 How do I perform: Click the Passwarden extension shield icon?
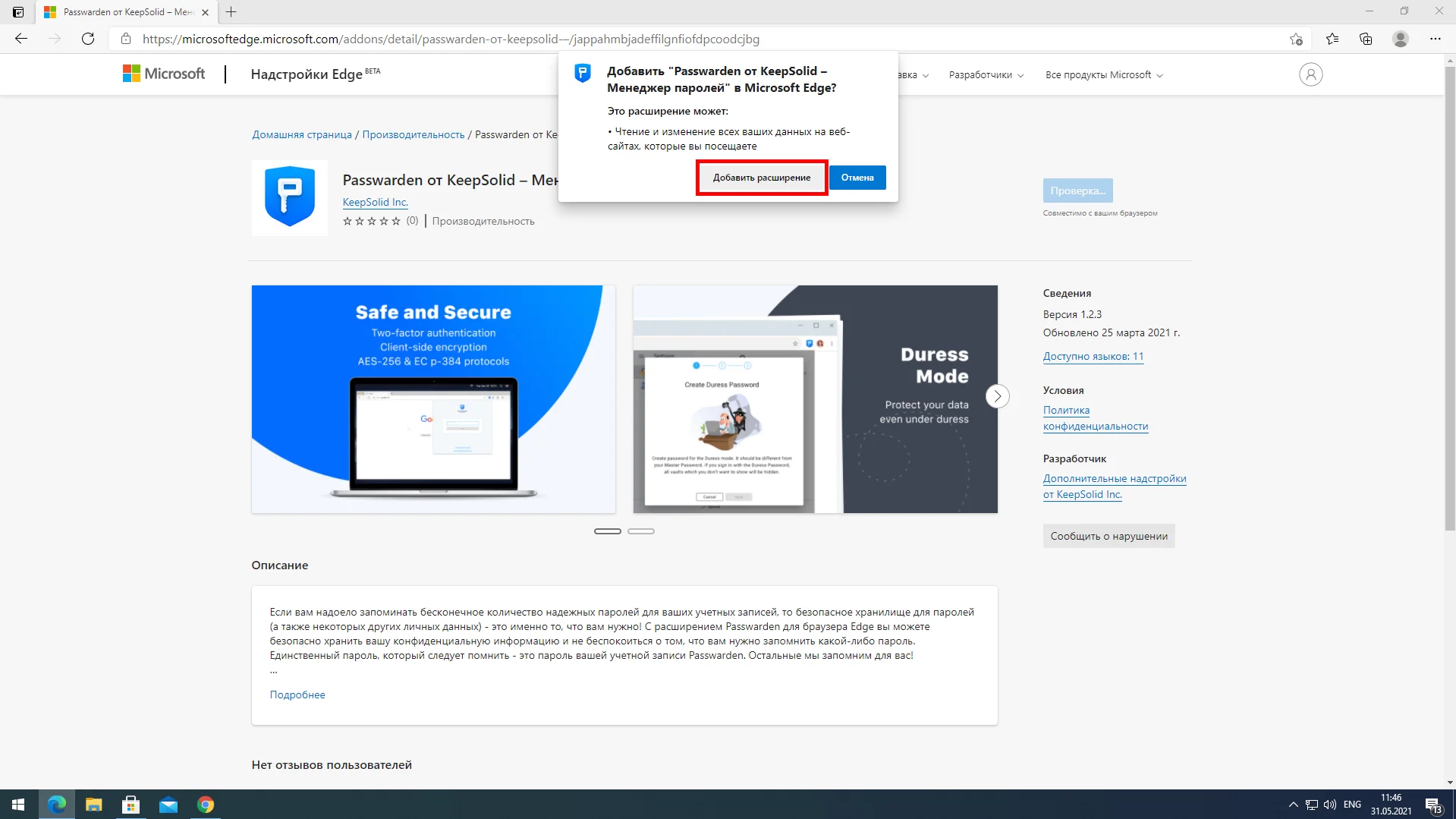[290, 197]
